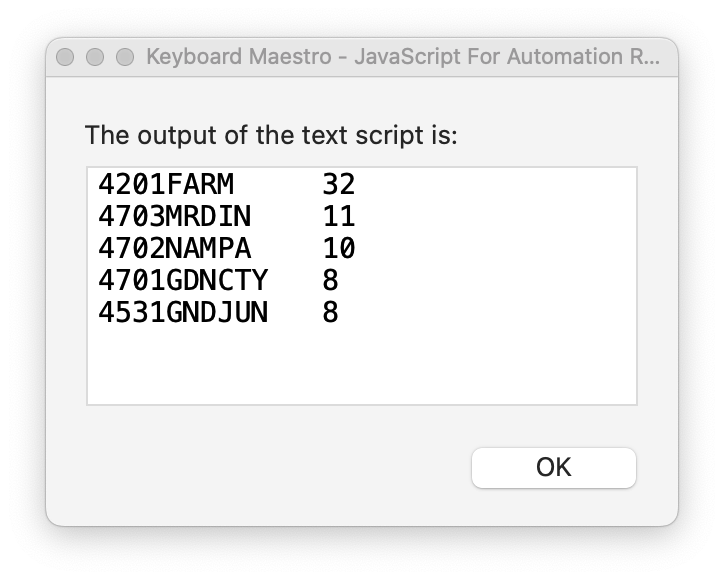Click the 4701GDNCTY code in results
The image size is (724, 580).
tap(183, 280)
